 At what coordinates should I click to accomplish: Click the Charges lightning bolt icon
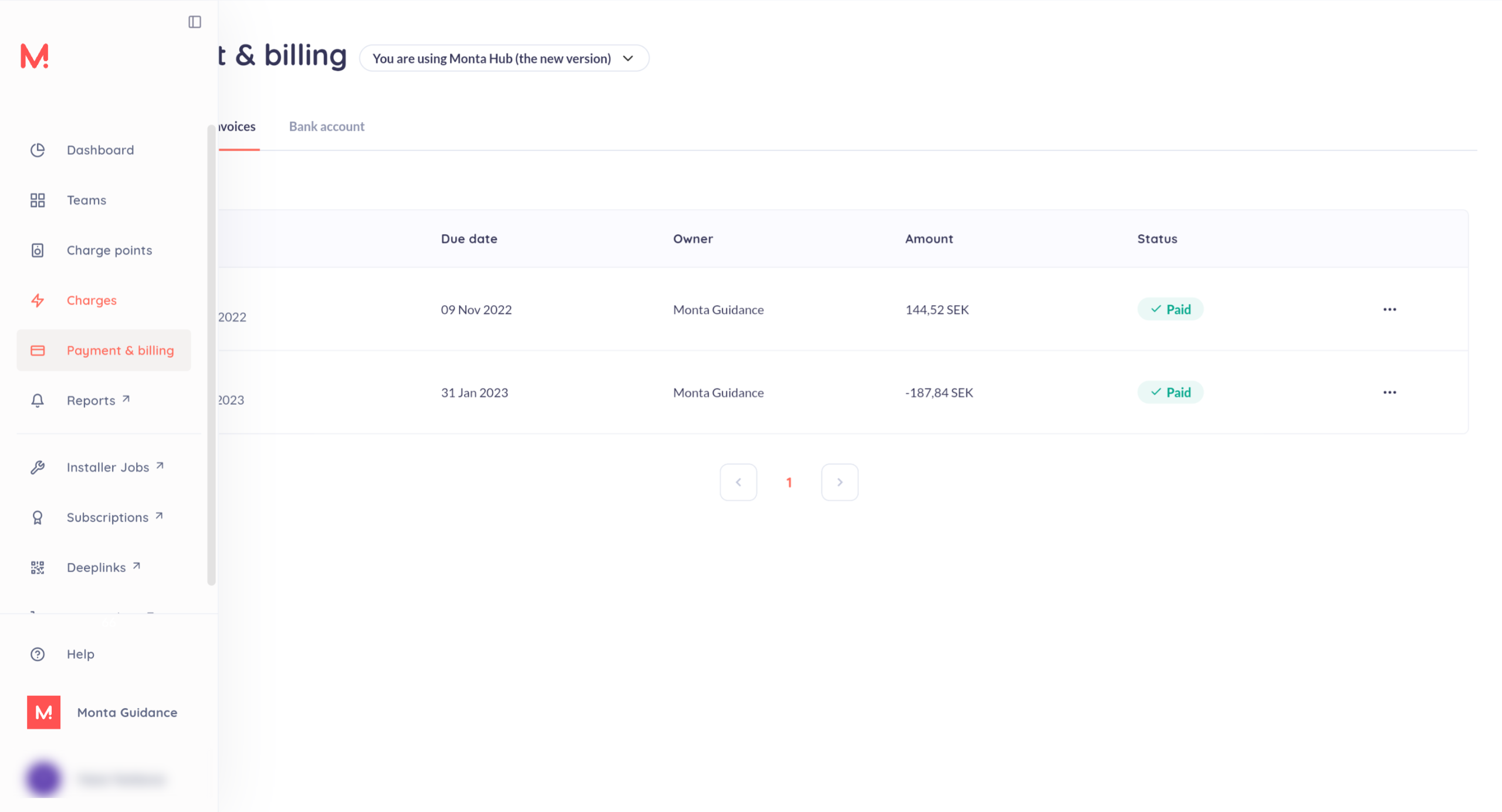pyautogui.click(x=38, y=300)
